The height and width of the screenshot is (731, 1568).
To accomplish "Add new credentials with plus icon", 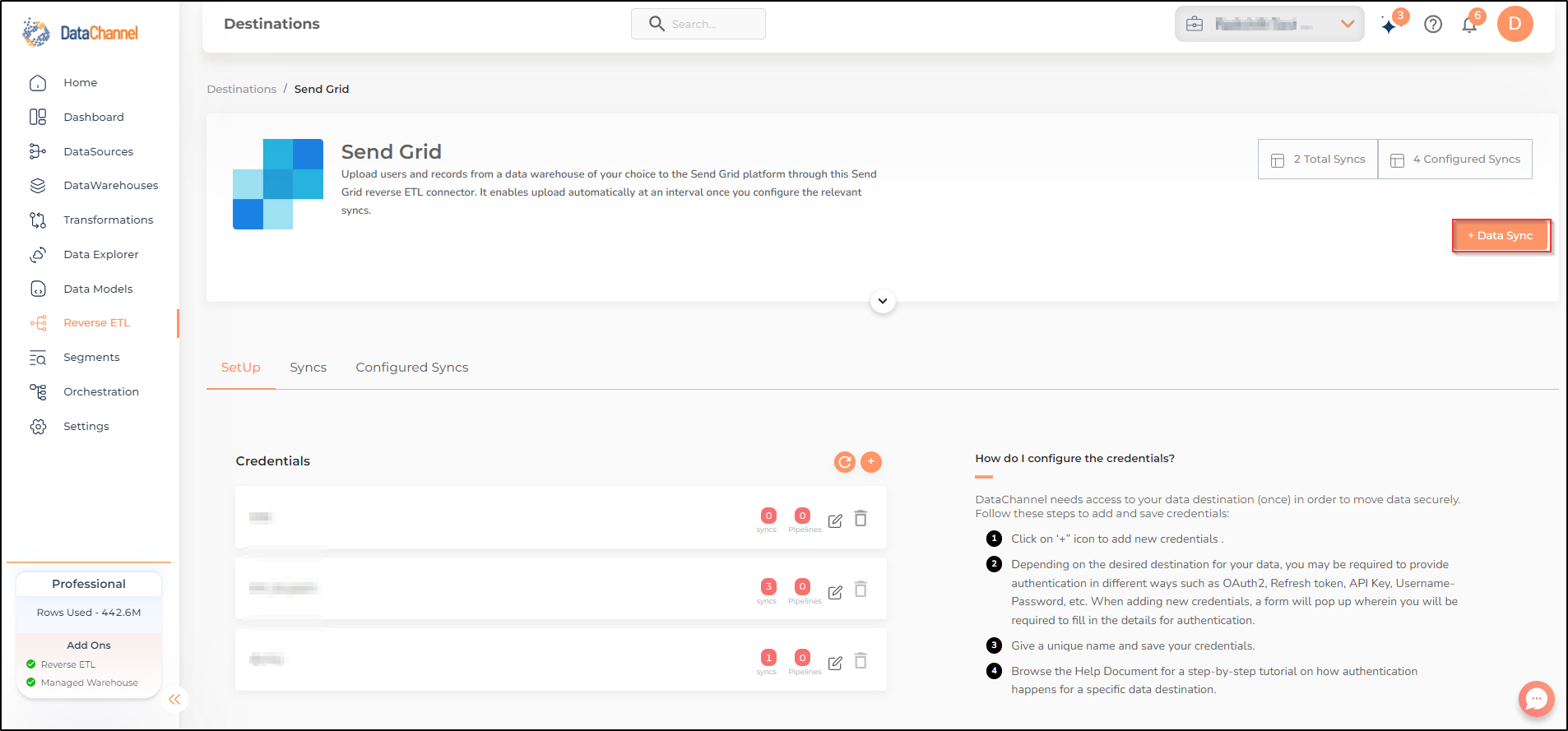I will 871,462.
